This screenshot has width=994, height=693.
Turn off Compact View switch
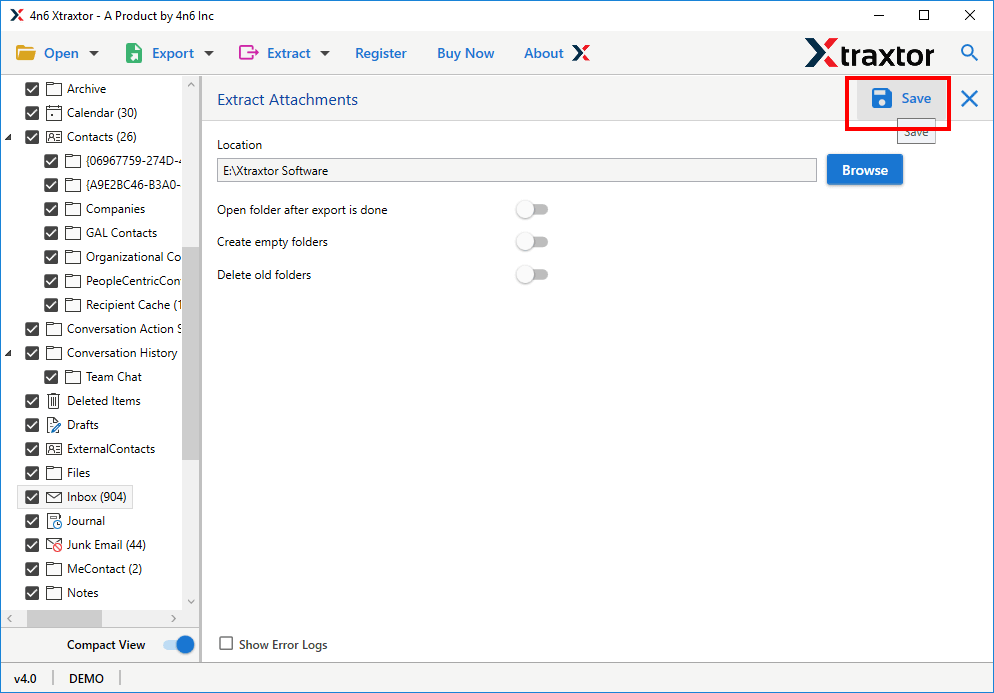pyautogui.click(x=179, y=645)
